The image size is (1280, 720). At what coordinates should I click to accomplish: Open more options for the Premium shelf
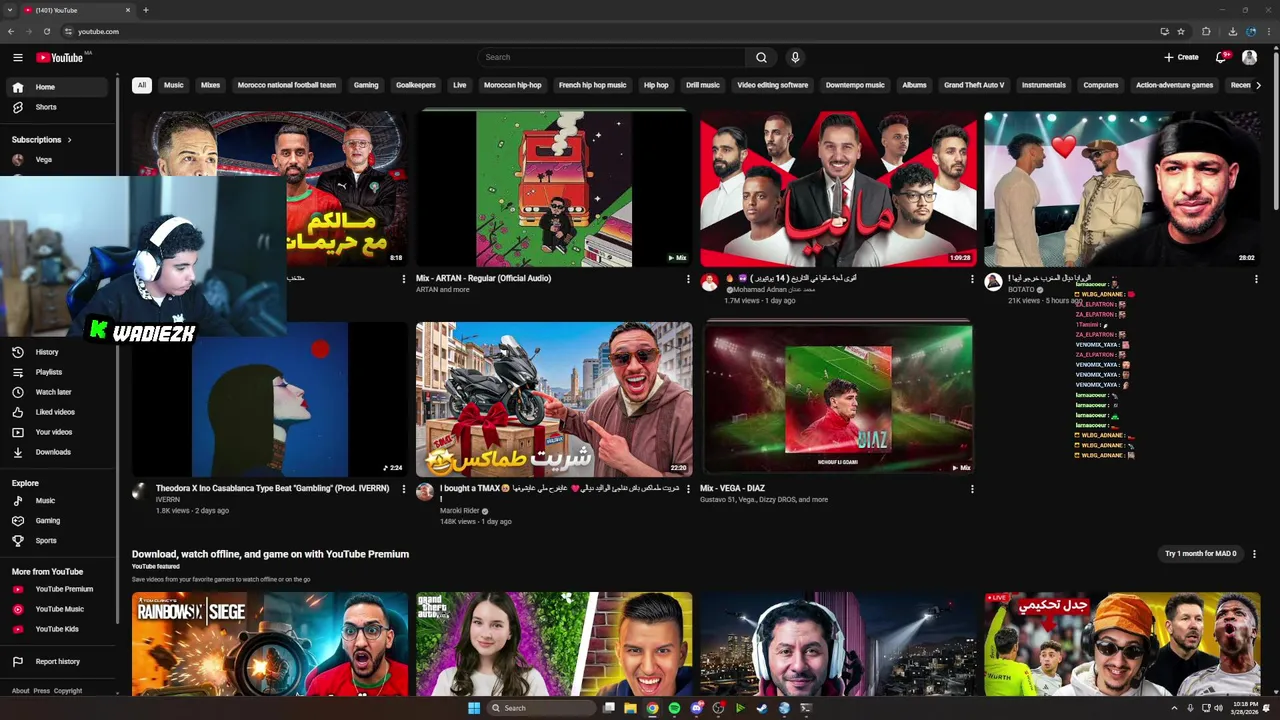coord(1254,554)
